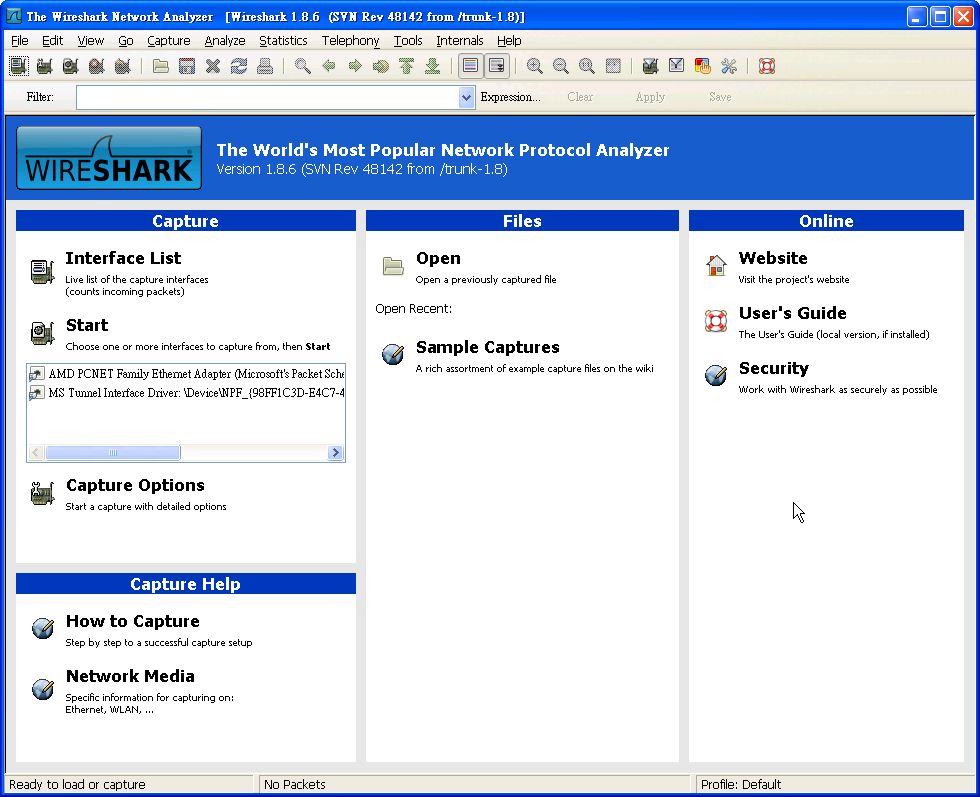980x797 pixels.
Task: Open the Network Media help link
Action: [x=130, y=676]
